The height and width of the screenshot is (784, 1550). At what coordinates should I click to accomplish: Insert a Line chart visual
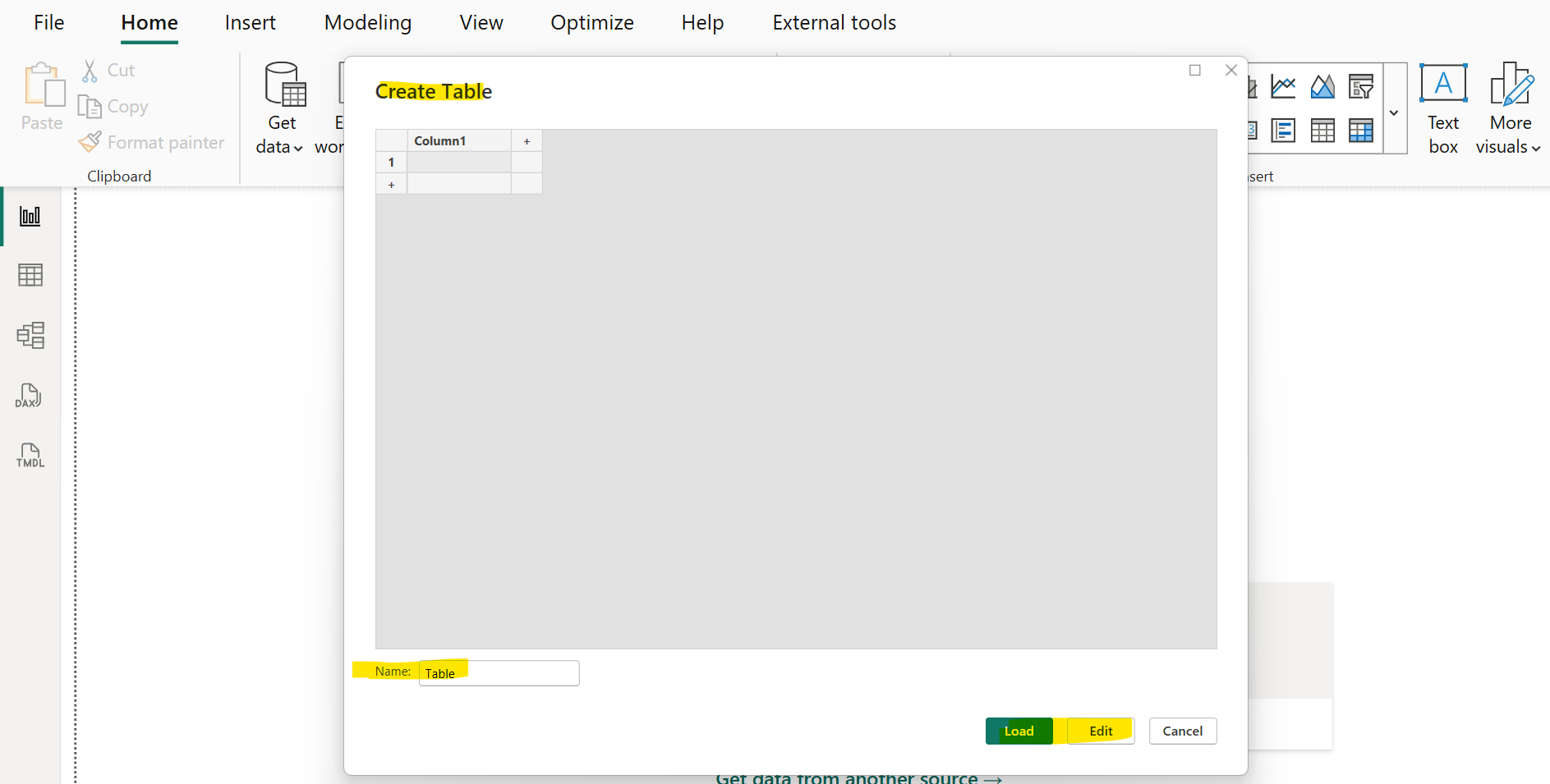click(x=1283, y=85)
